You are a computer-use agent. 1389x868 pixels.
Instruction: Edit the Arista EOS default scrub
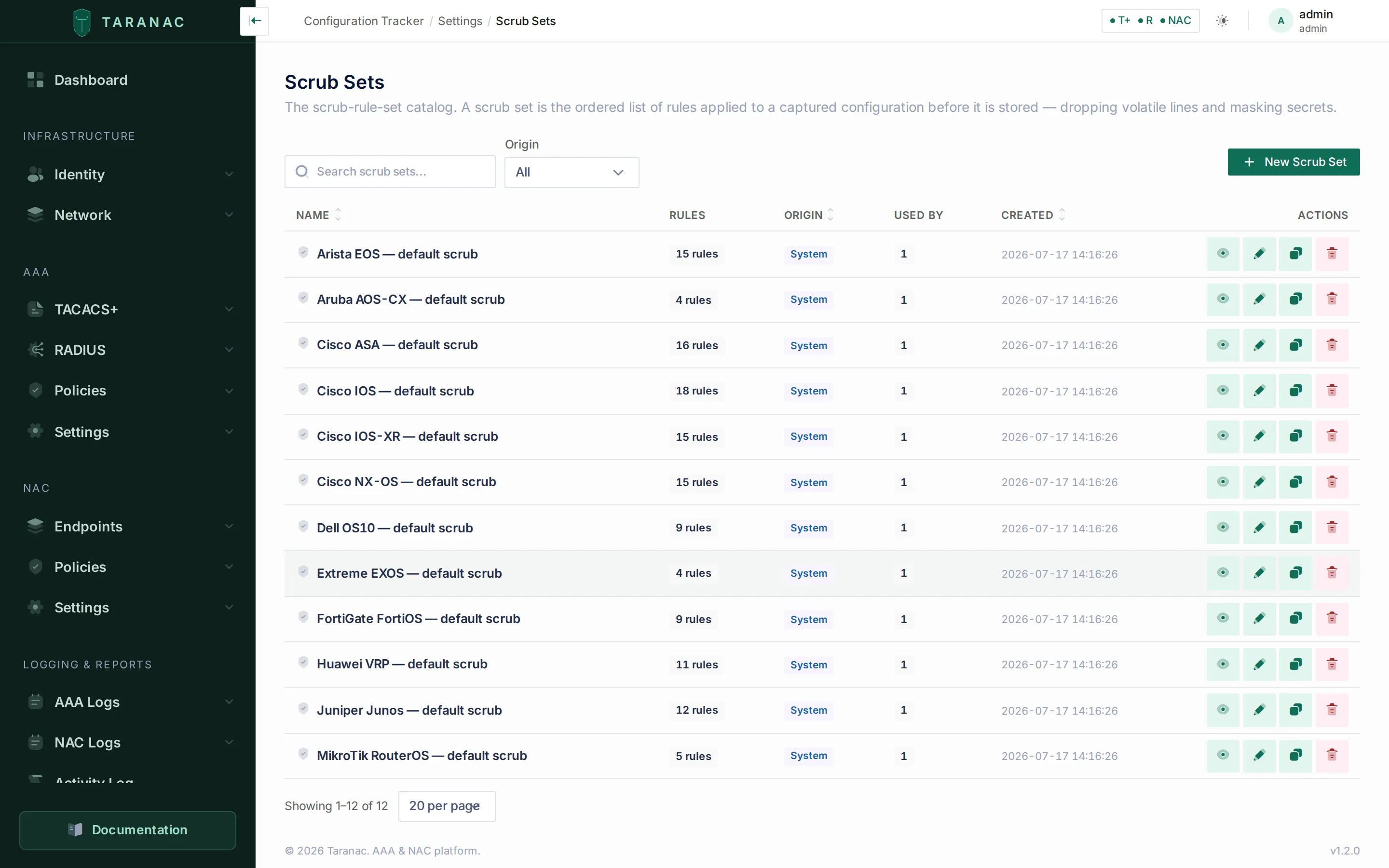1259,254
